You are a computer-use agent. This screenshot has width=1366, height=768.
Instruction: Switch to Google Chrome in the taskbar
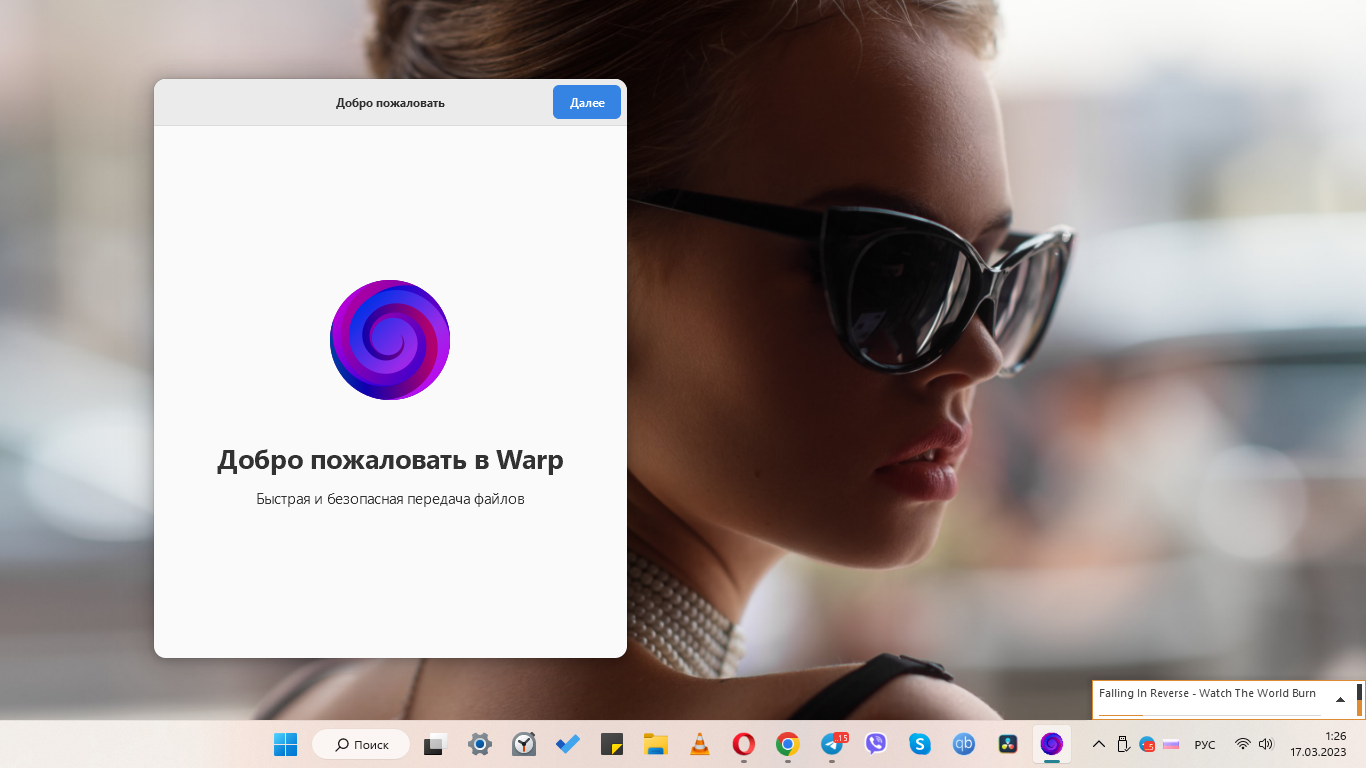[788, 744]
